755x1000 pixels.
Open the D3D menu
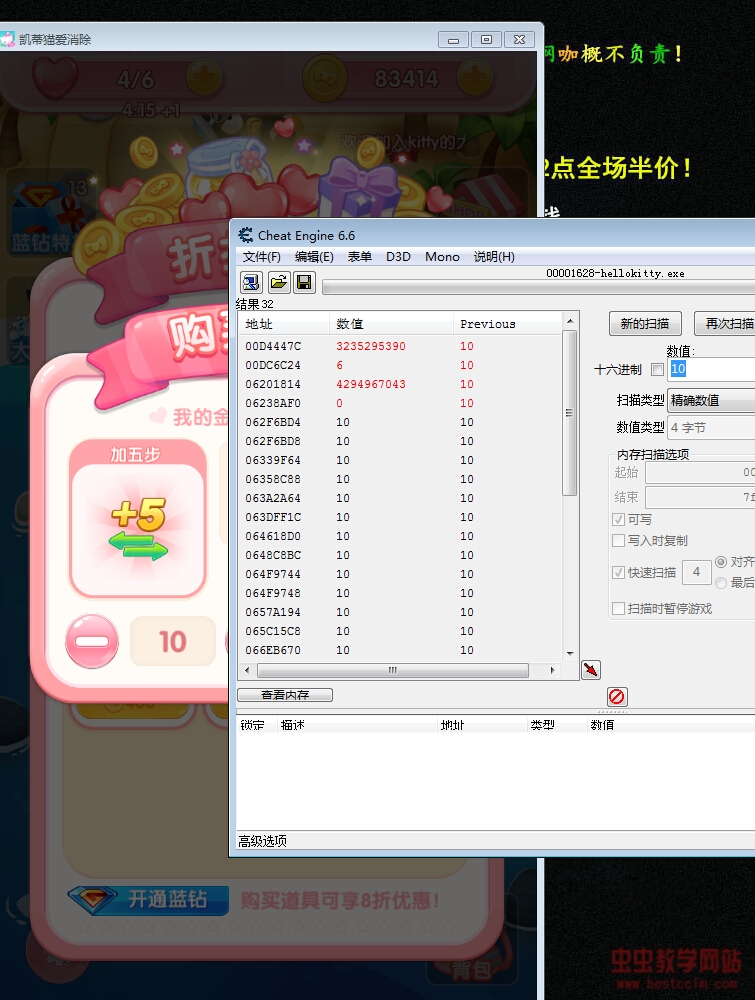tap(398, 256)
